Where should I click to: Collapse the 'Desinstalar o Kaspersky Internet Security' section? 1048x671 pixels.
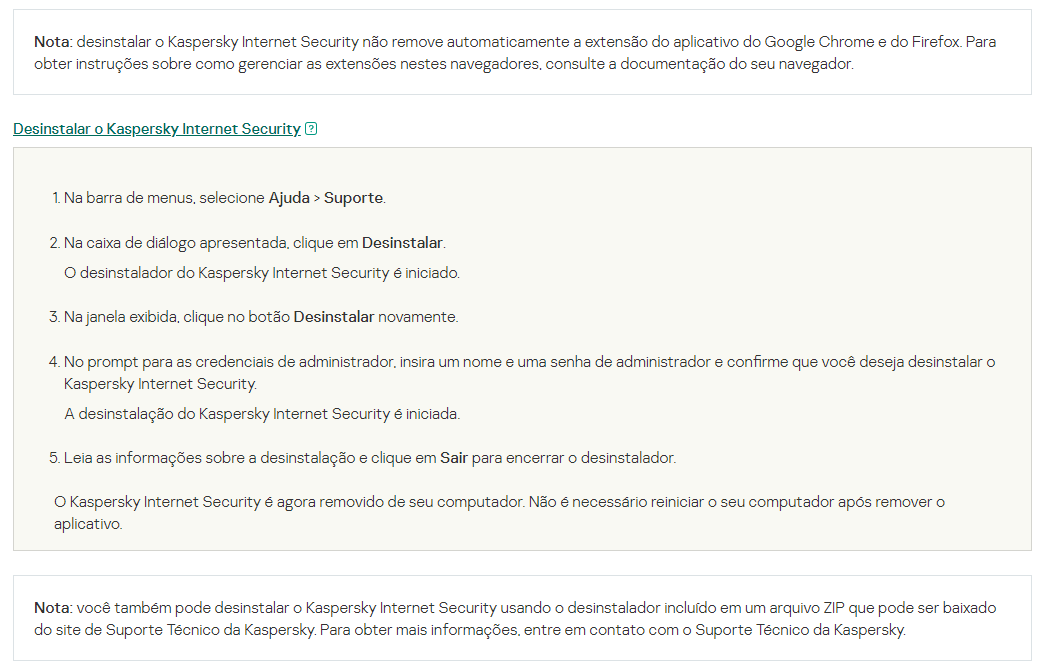click(157, 129)
